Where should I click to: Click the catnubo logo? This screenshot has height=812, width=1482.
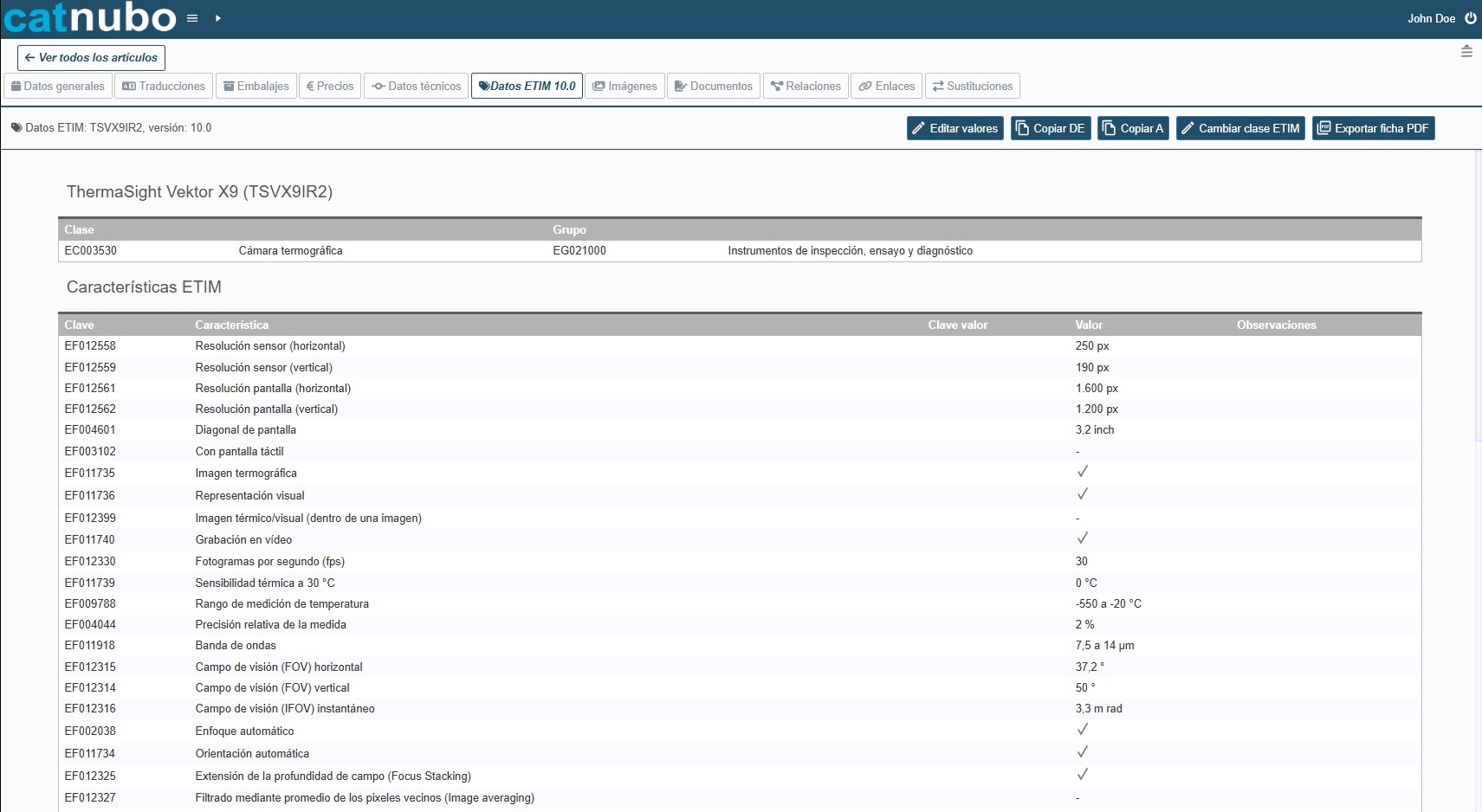coord(90,18)
